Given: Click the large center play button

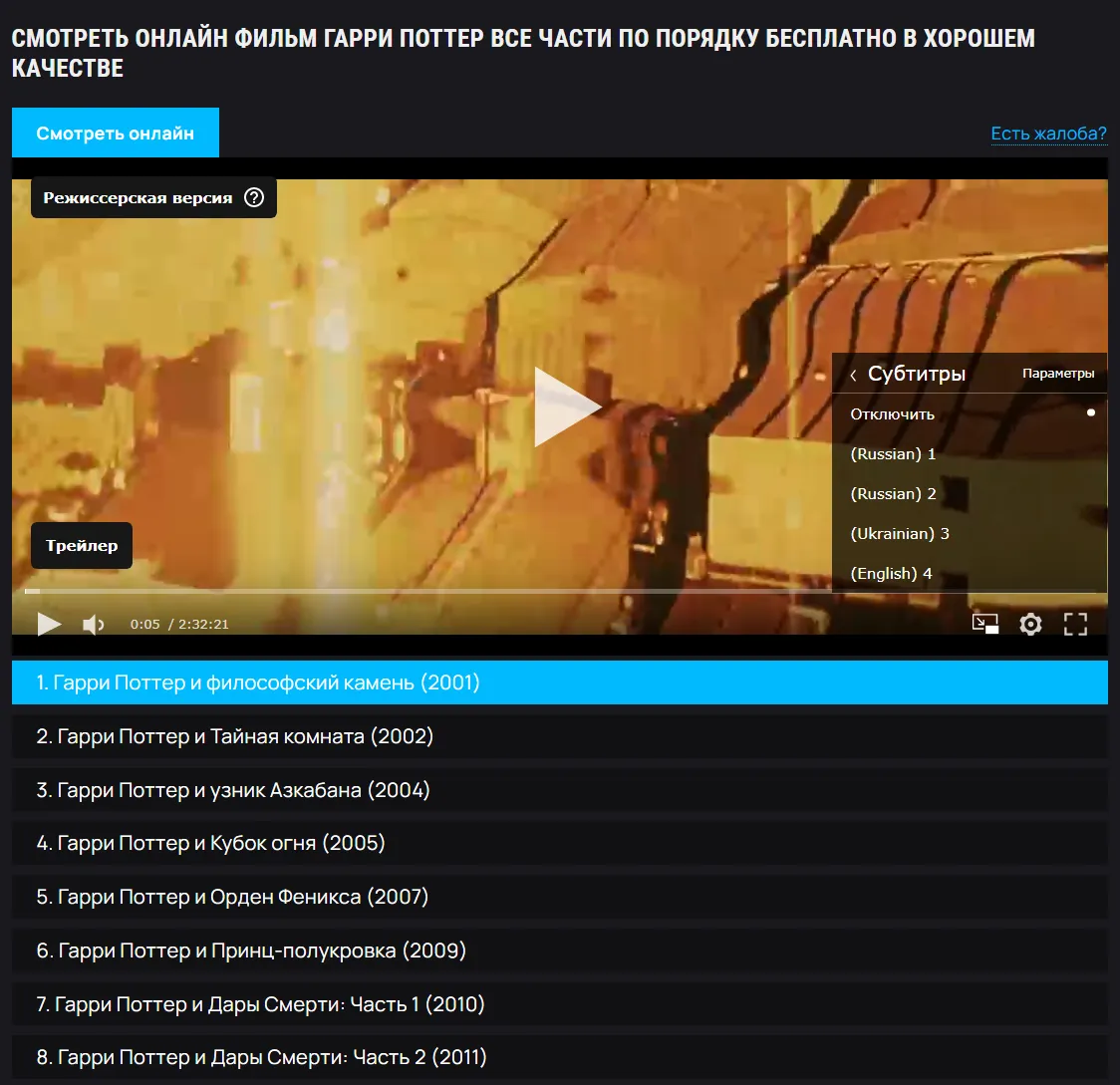Looking at the screenshot, I should (567, 407).
